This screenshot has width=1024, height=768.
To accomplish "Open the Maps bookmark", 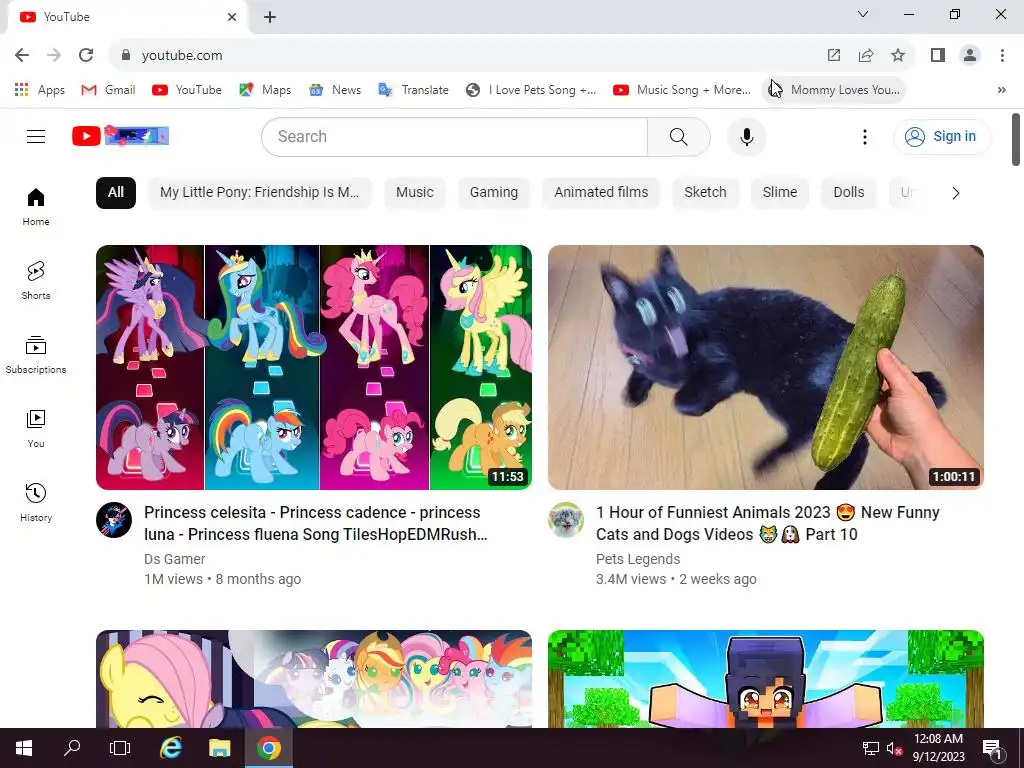I will (265, 89).
